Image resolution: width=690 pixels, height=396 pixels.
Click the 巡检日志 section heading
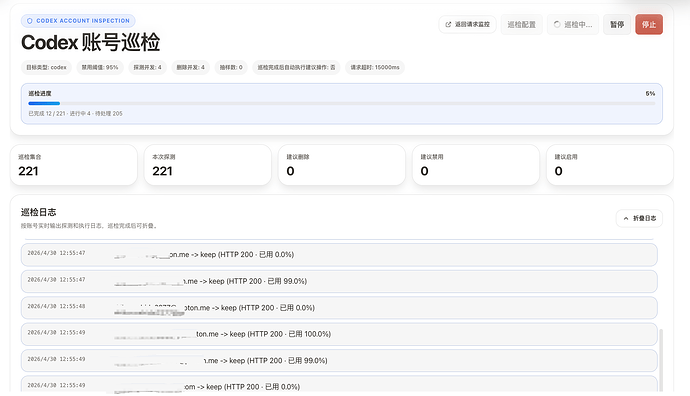pyautogui.click(x=38, y=212)
